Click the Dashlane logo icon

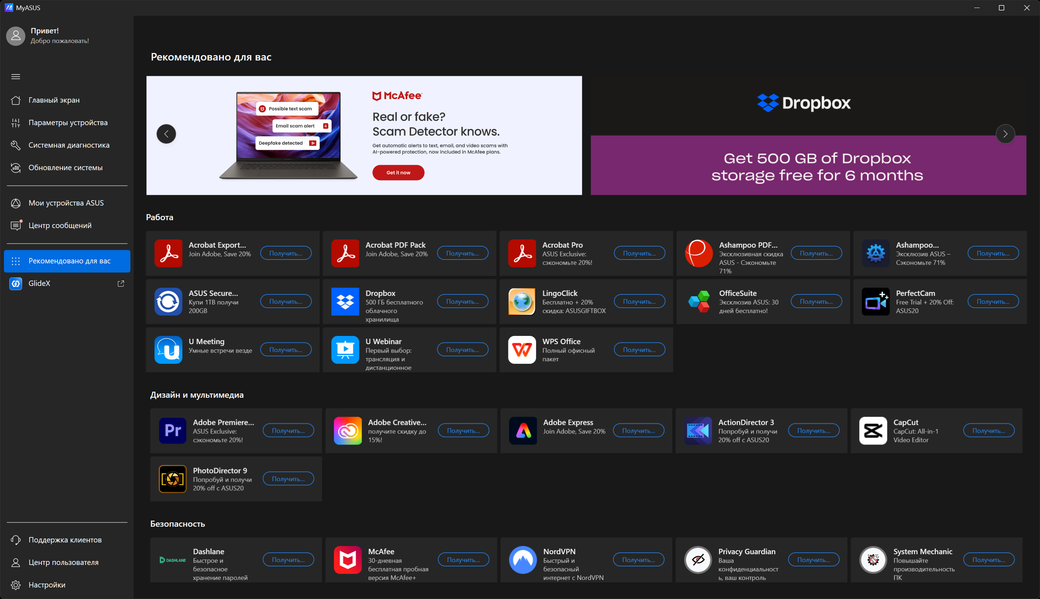click(172, 560)
